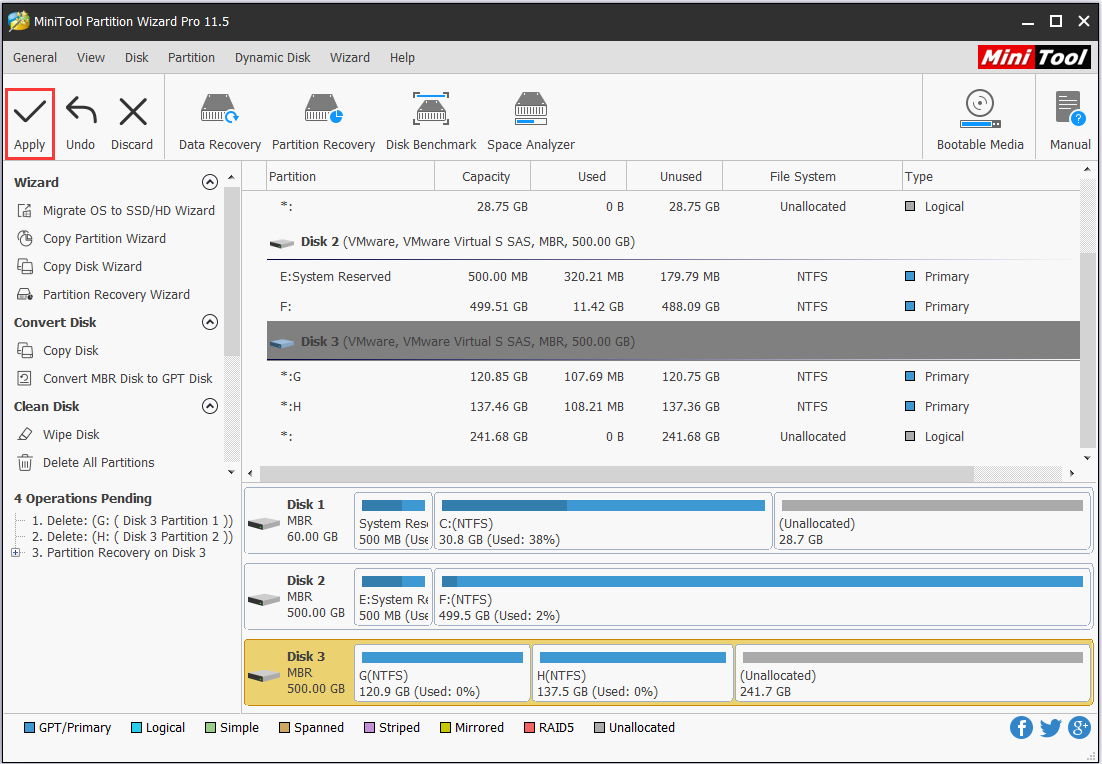Select the *:G partition row
This screenshot has height=764, width=1102.
[x=673, y=377]
